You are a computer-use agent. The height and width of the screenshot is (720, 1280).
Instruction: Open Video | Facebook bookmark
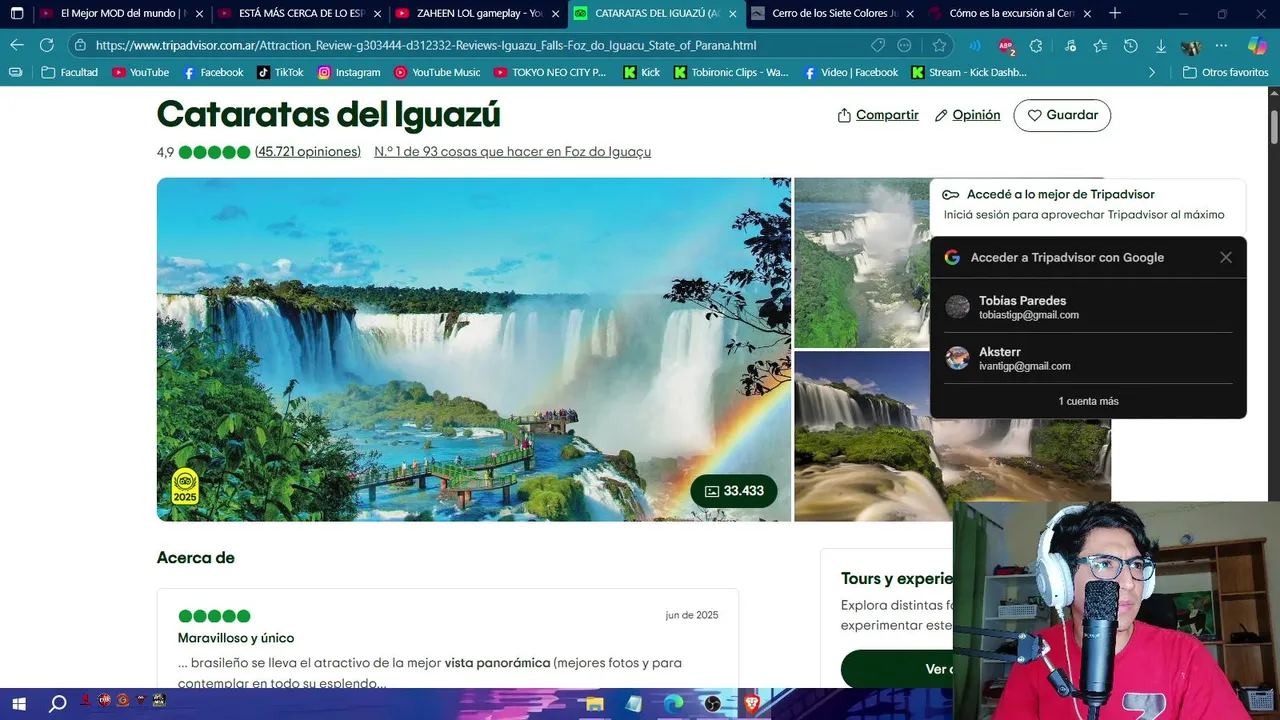pos(850,72)
